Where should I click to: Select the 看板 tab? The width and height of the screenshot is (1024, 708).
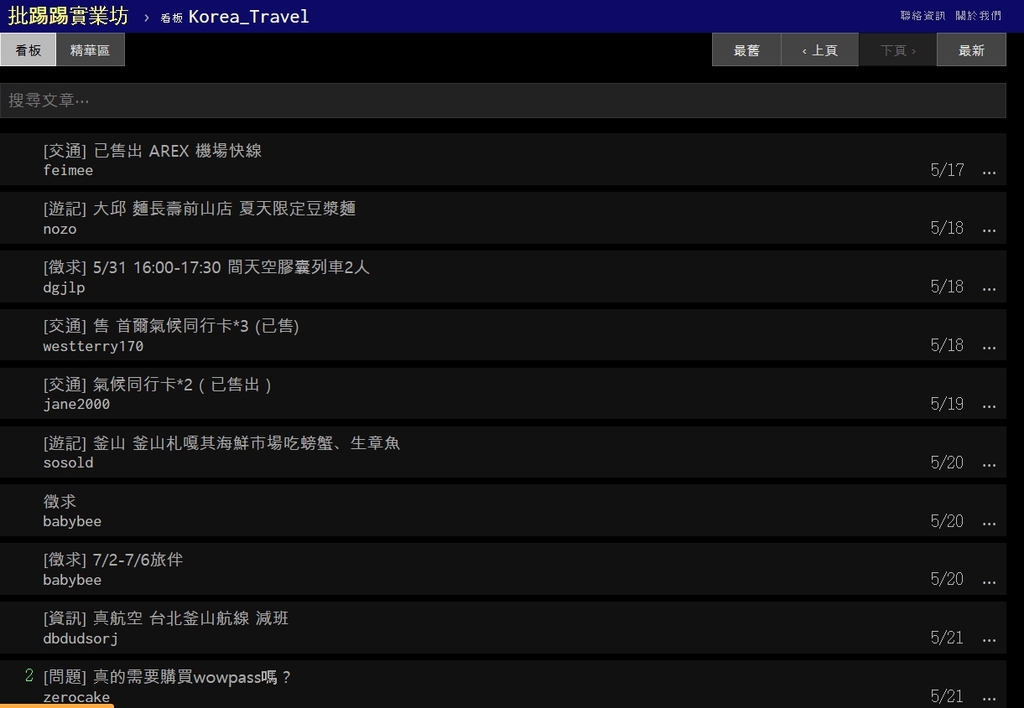pos(28,50)
